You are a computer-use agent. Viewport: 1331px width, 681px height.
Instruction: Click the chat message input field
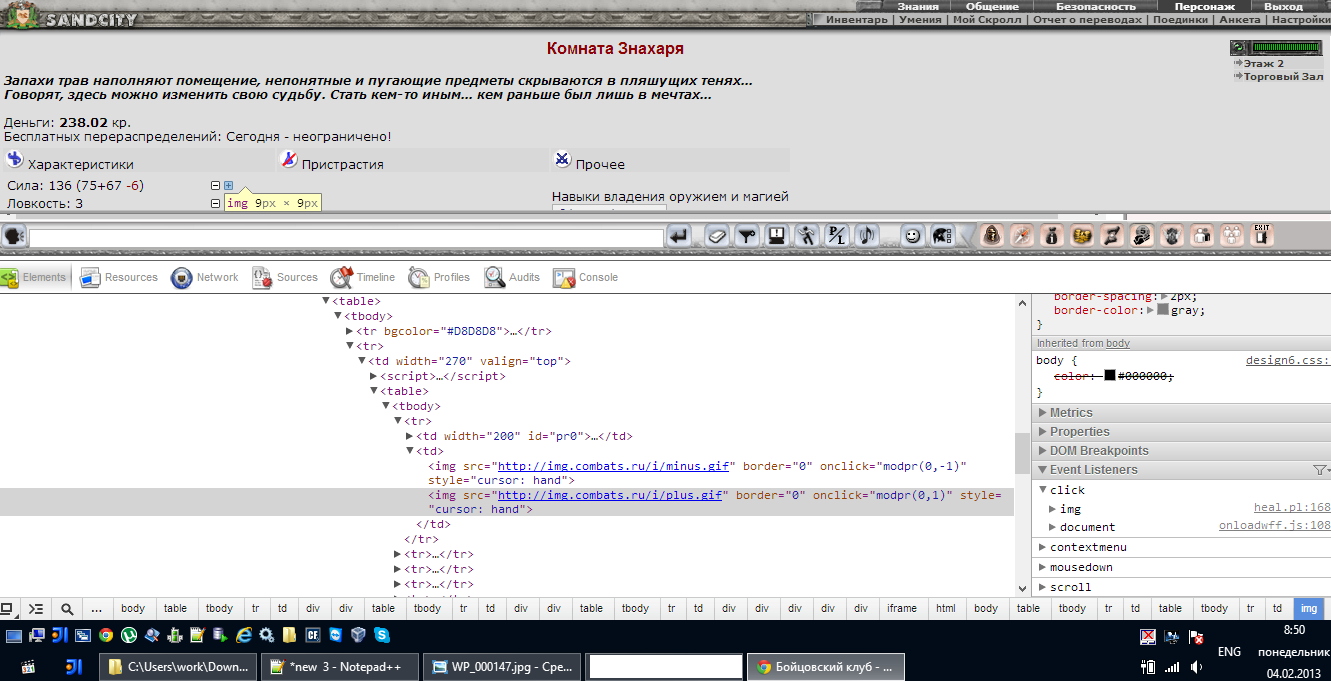[346, 238]
